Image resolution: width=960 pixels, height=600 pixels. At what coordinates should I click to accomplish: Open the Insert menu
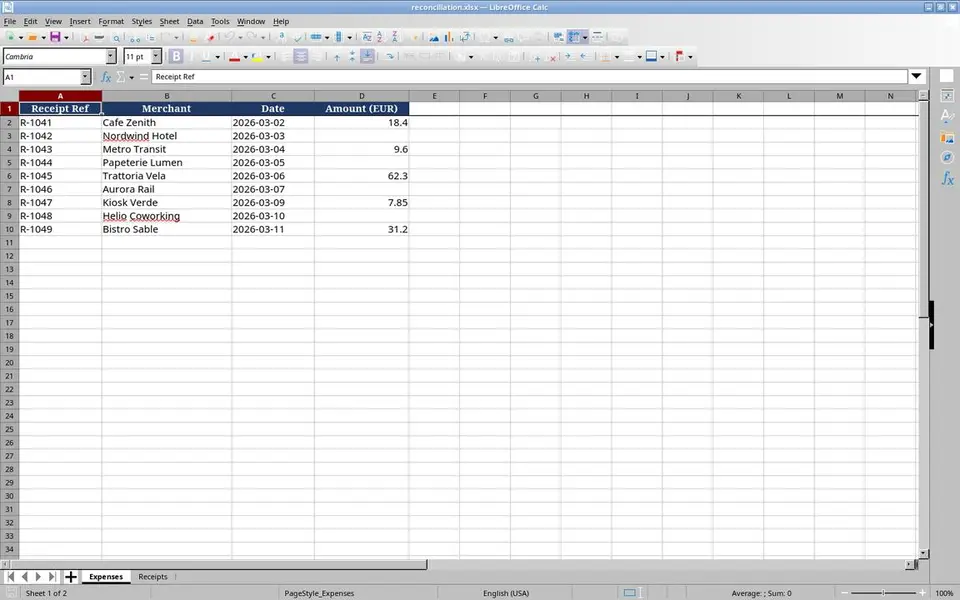[x=80, y=21]
